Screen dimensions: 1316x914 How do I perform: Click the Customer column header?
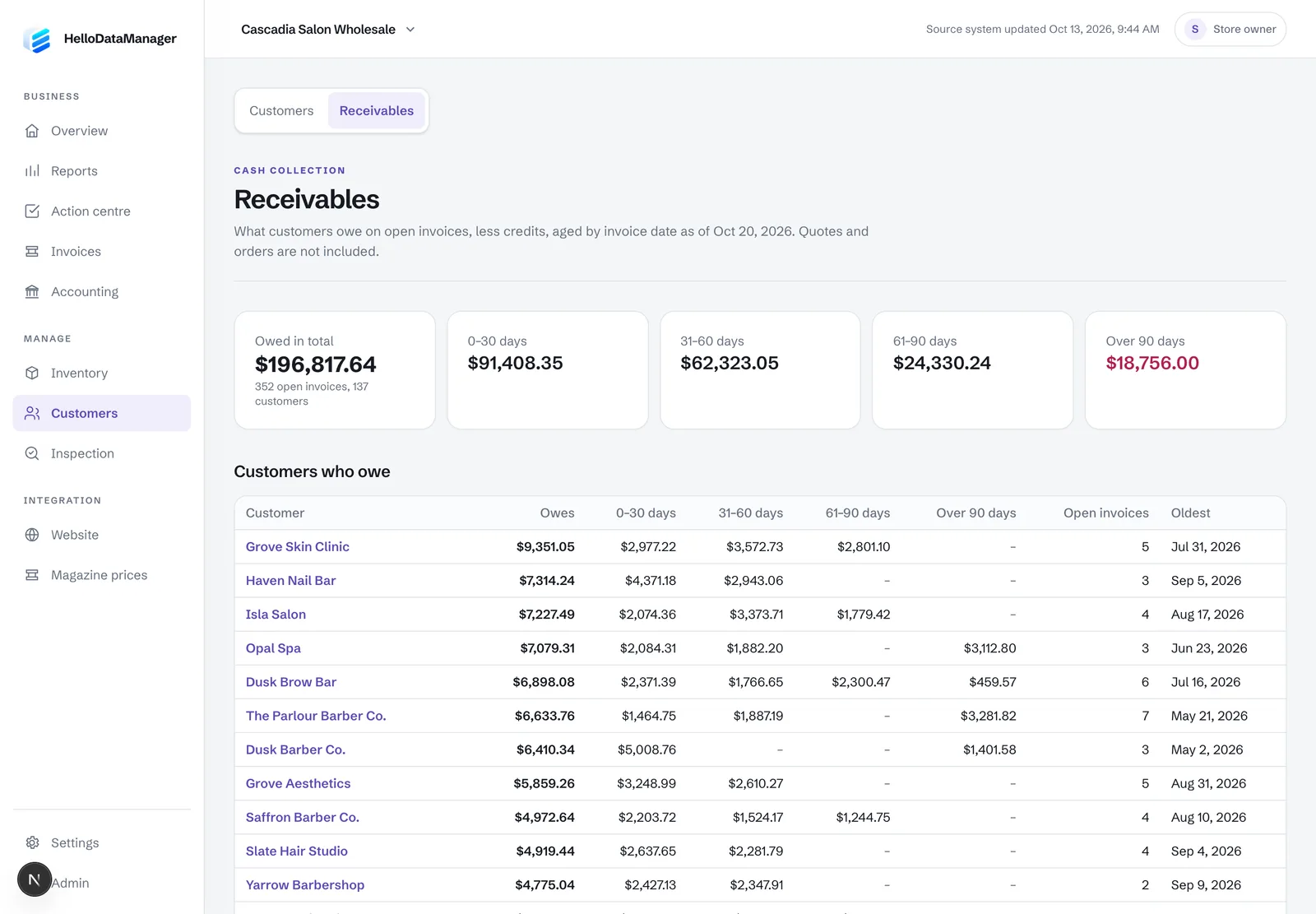(x=275, y=513)
